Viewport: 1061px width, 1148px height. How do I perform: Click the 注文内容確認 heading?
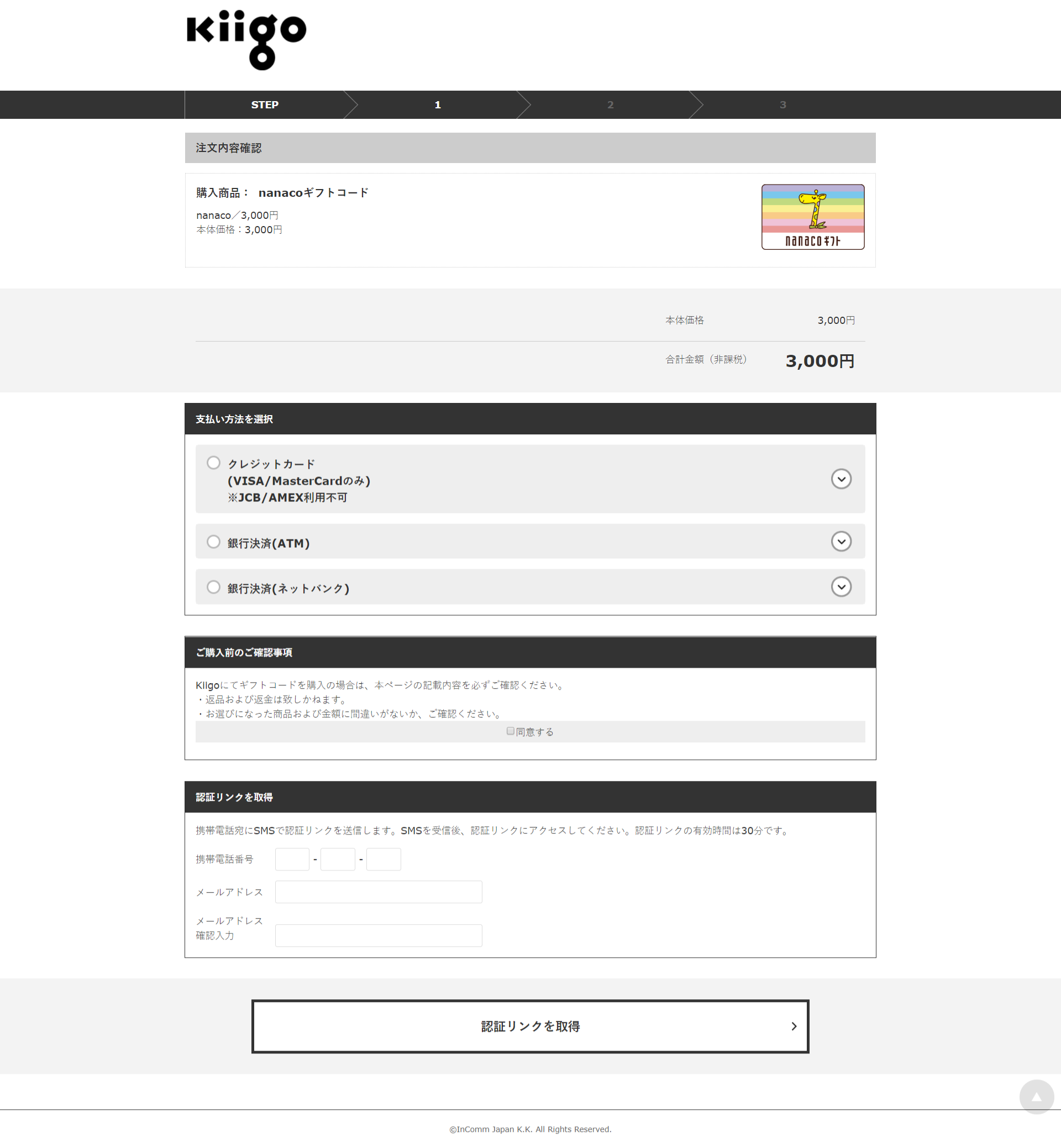point(229,148)
